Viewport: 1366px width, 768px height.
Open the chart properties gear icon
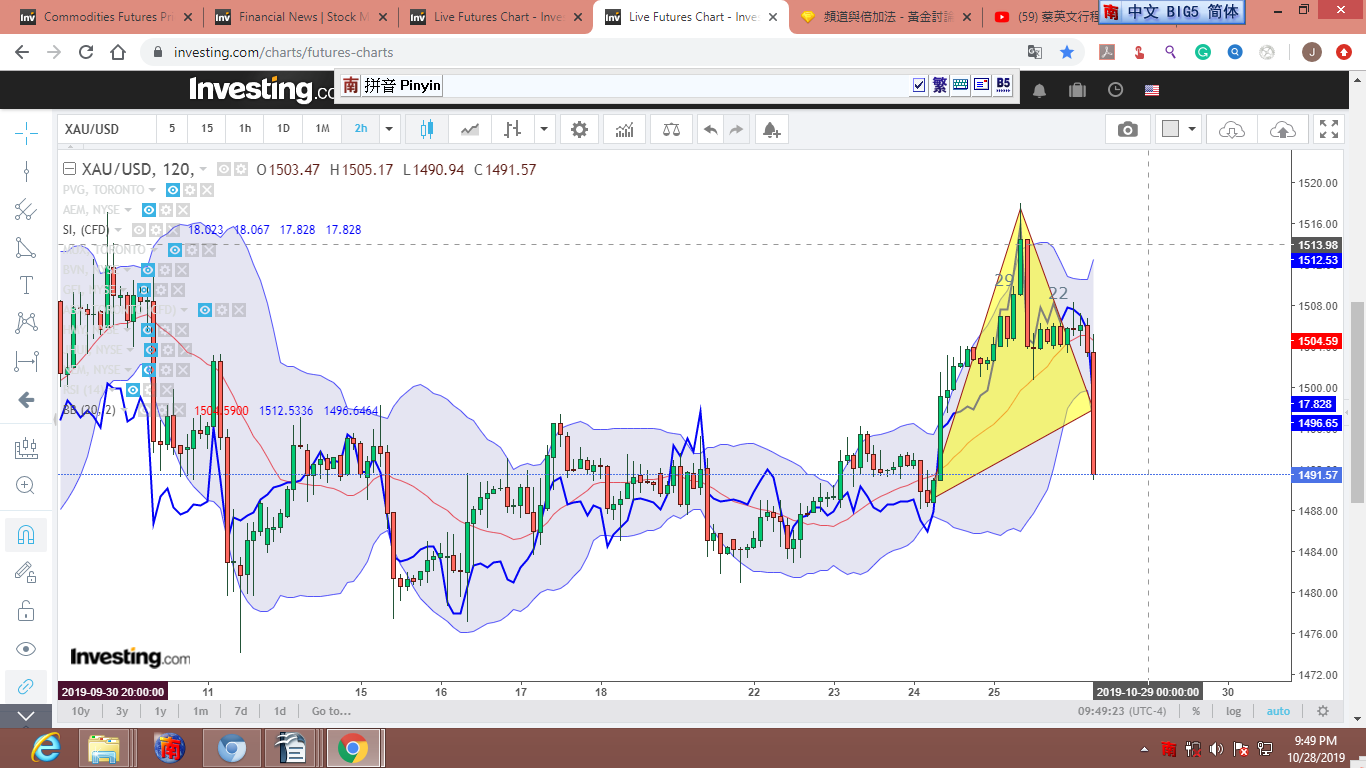pos(579,129)
